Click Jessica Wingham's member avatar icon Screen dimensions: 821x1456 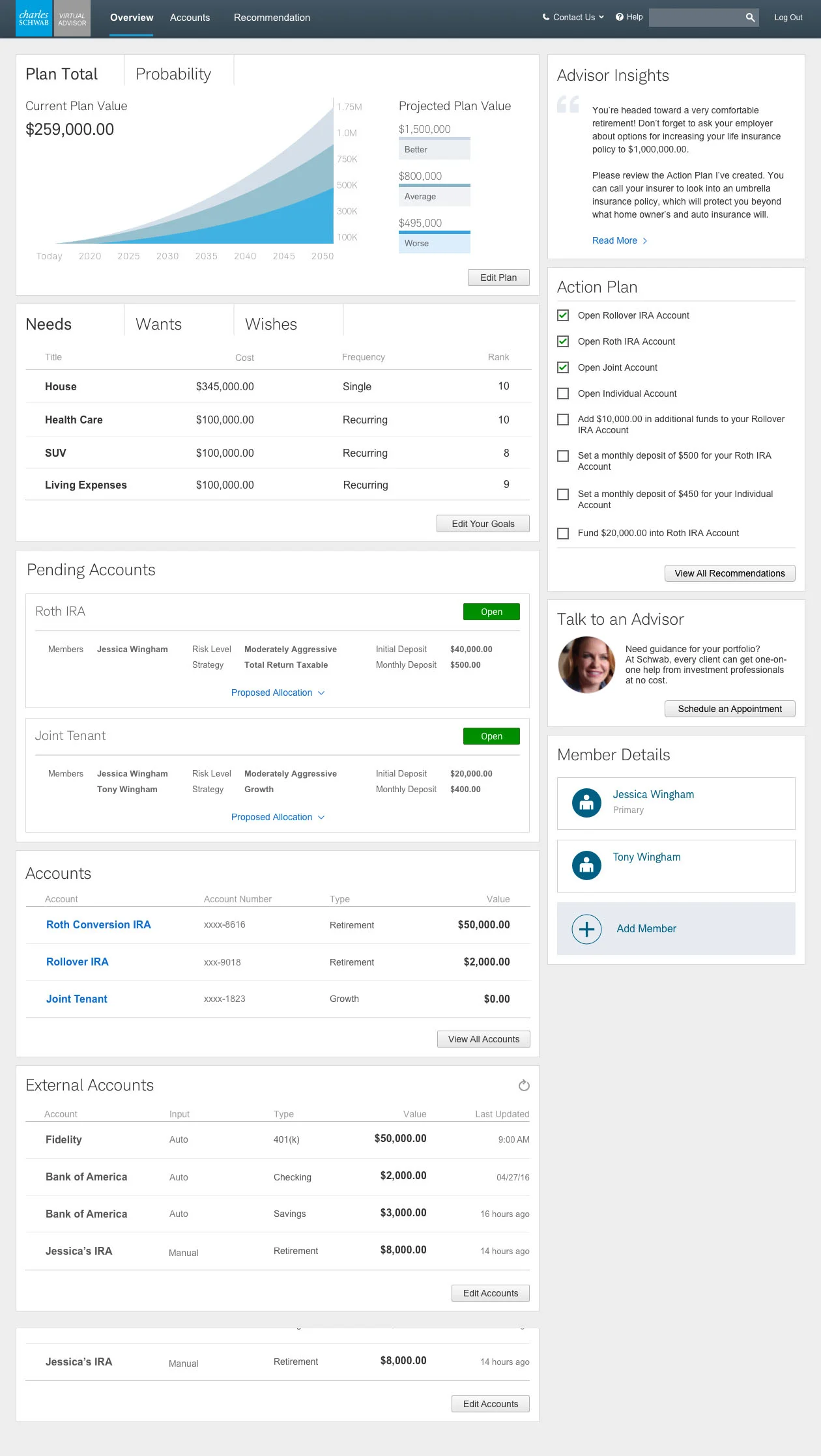(x=586, y=803)
